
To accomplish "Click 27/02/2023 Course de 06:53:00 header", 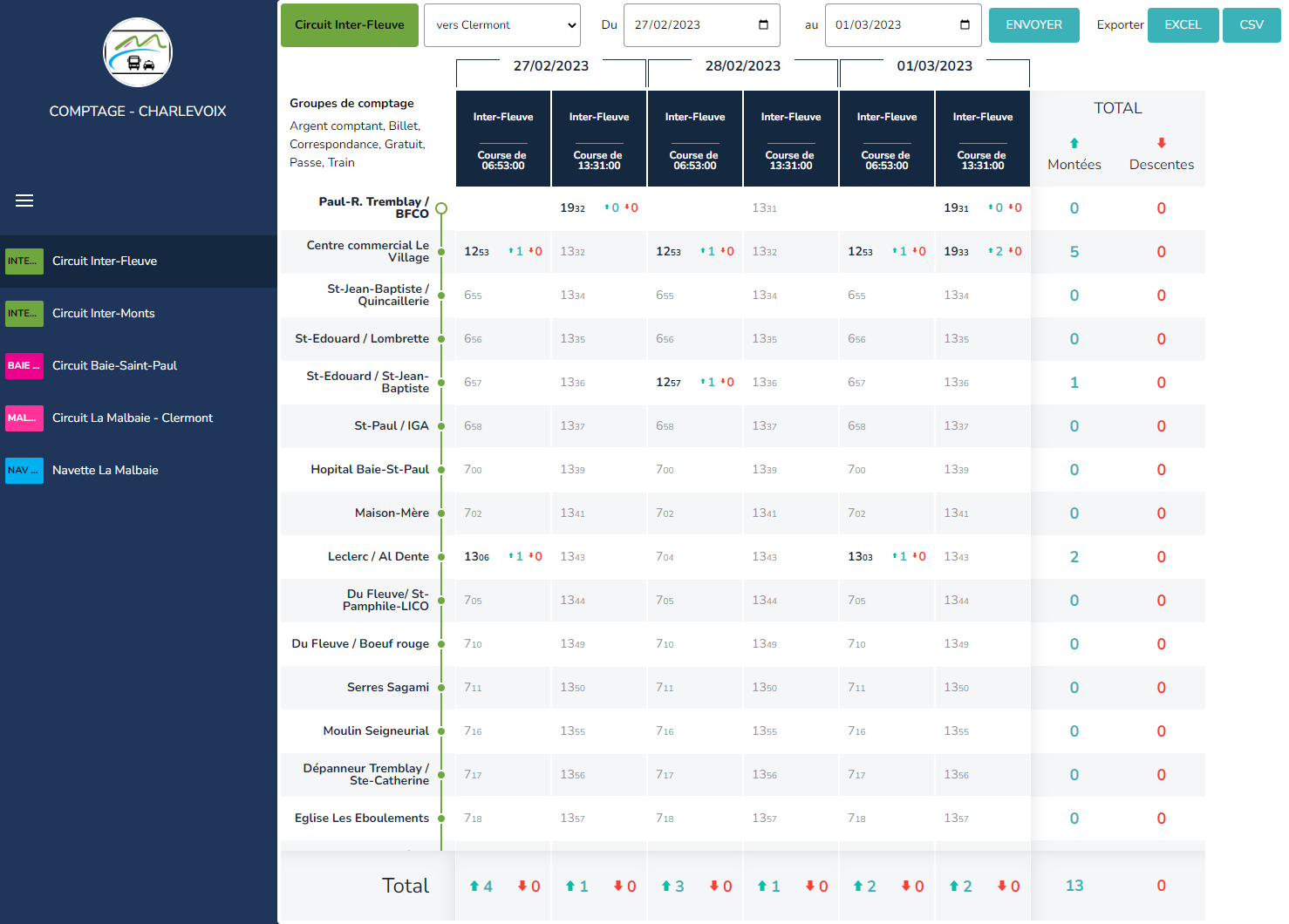I will point(503,139).
